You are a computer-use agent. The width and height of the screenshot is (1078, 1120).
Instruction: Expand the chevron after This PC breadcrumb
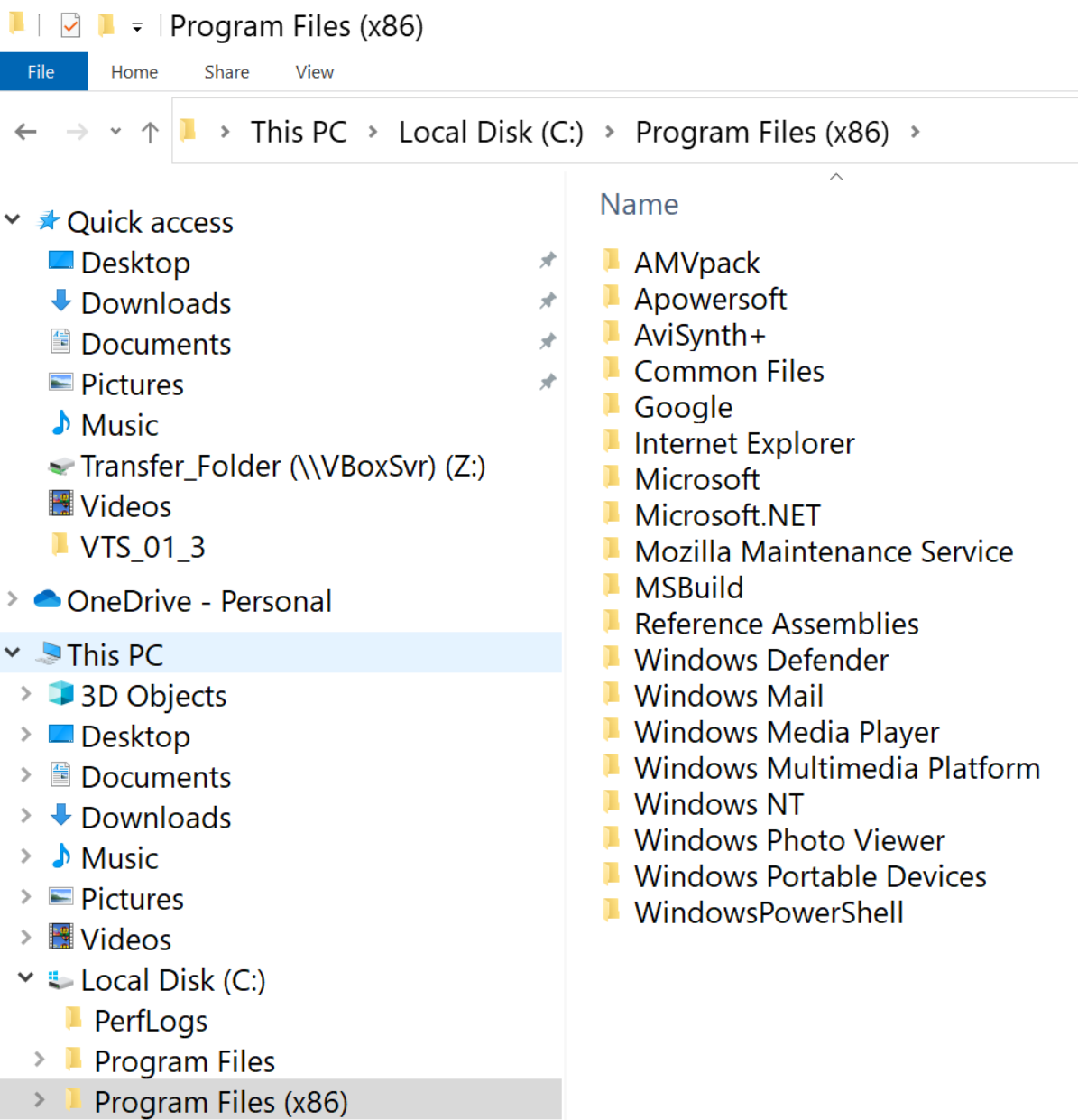(373, 133)
